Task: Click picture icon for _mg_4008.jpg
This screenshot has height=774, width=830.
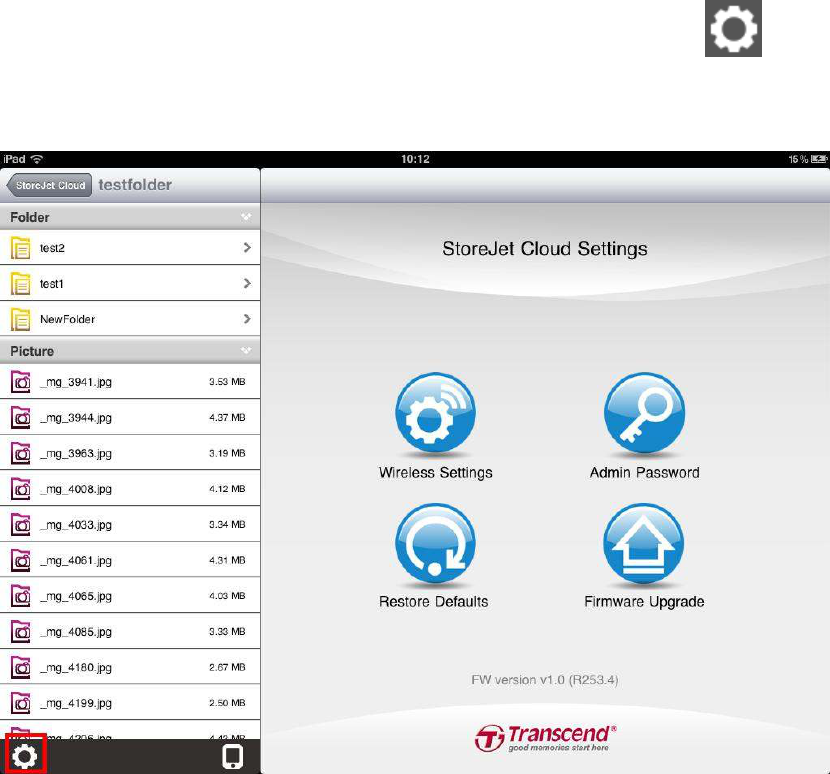Action: coord(21,489)
